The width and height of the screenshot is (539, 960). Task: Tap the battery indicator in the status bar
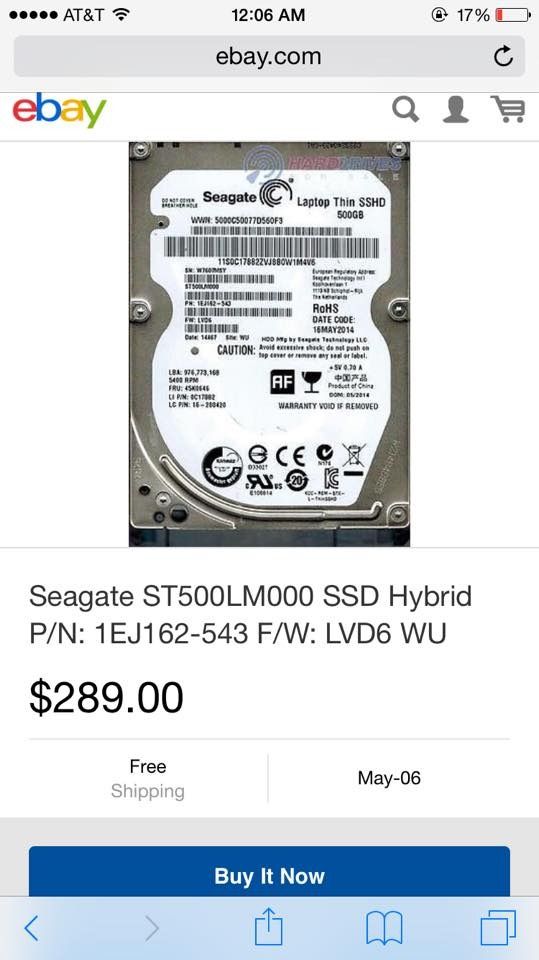(512, 15)
